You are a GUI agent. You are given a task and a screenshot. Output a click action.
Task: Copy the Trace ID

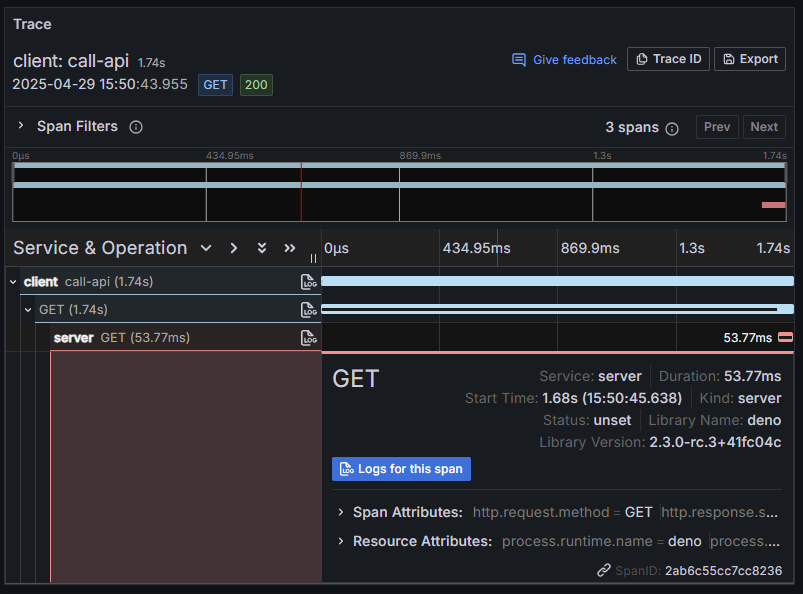668,58
